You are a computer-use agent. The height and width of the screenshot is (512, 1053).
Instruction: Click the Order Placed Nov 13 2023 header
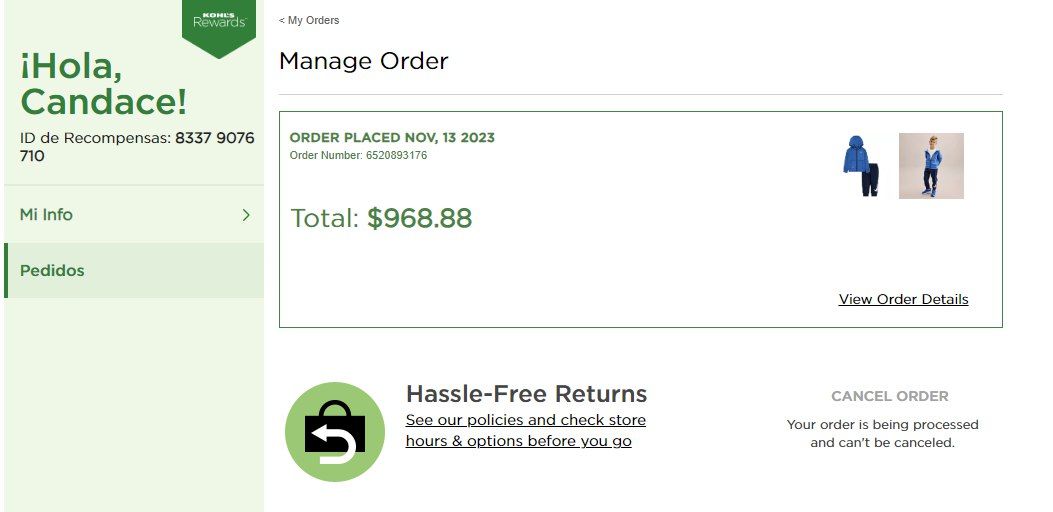[x=392, y=137]
